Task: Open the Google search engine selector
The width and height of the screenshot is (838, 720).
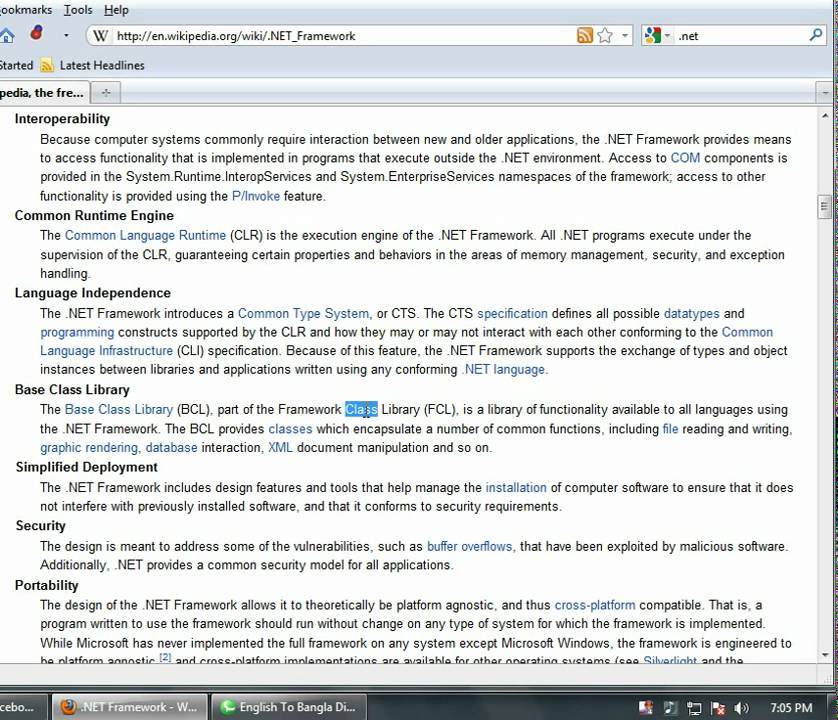Action: click(657, 36)
